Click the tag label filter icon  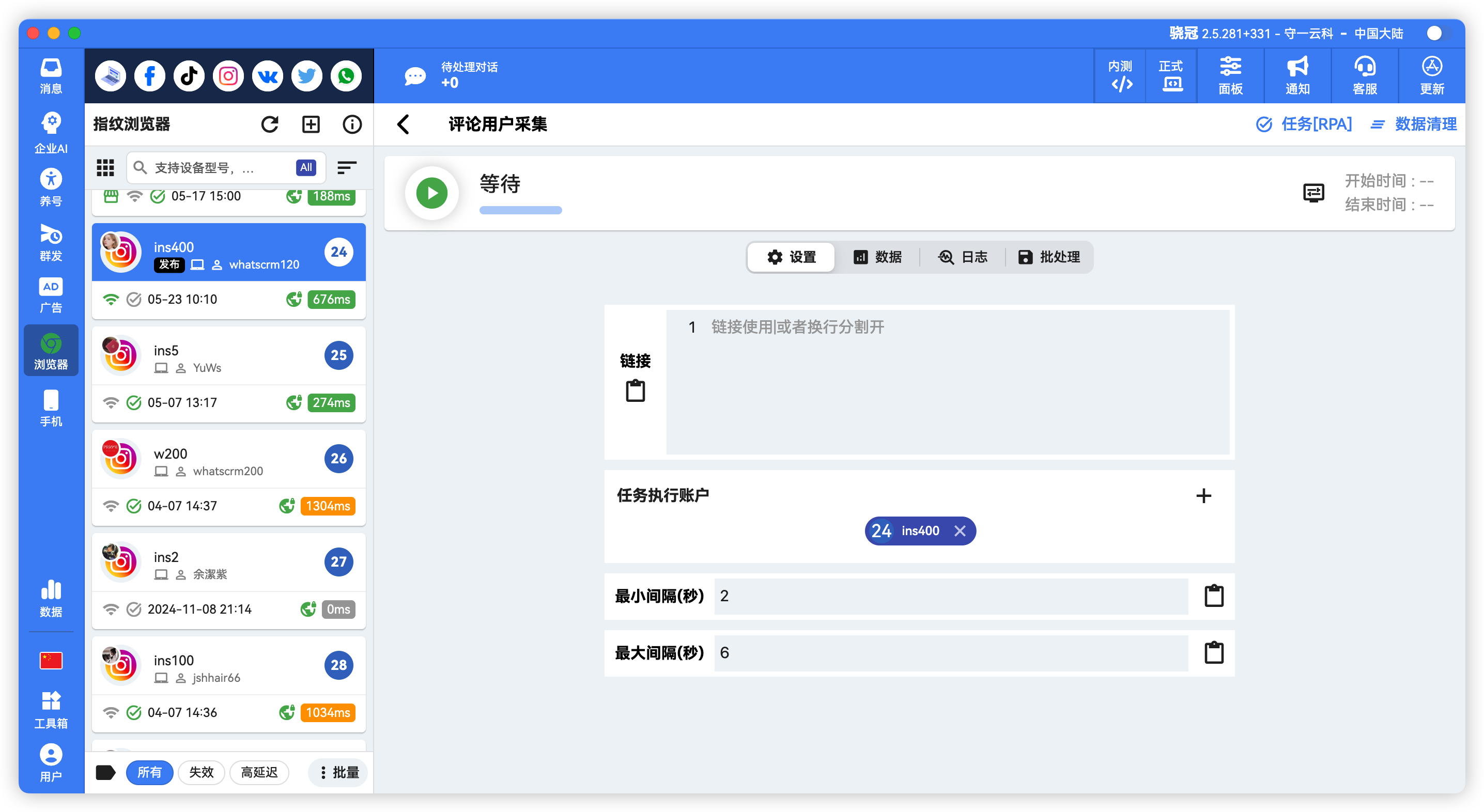[105, 772]
